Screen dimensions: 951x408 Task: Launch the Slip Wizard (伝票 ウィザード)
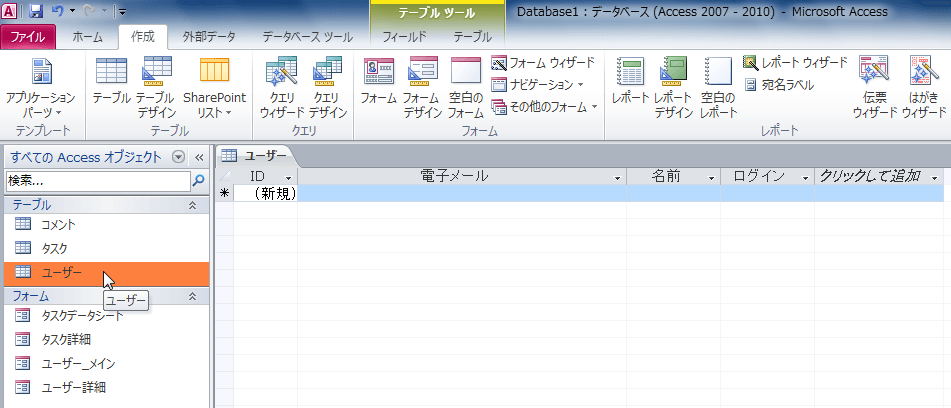click(875, 88)
